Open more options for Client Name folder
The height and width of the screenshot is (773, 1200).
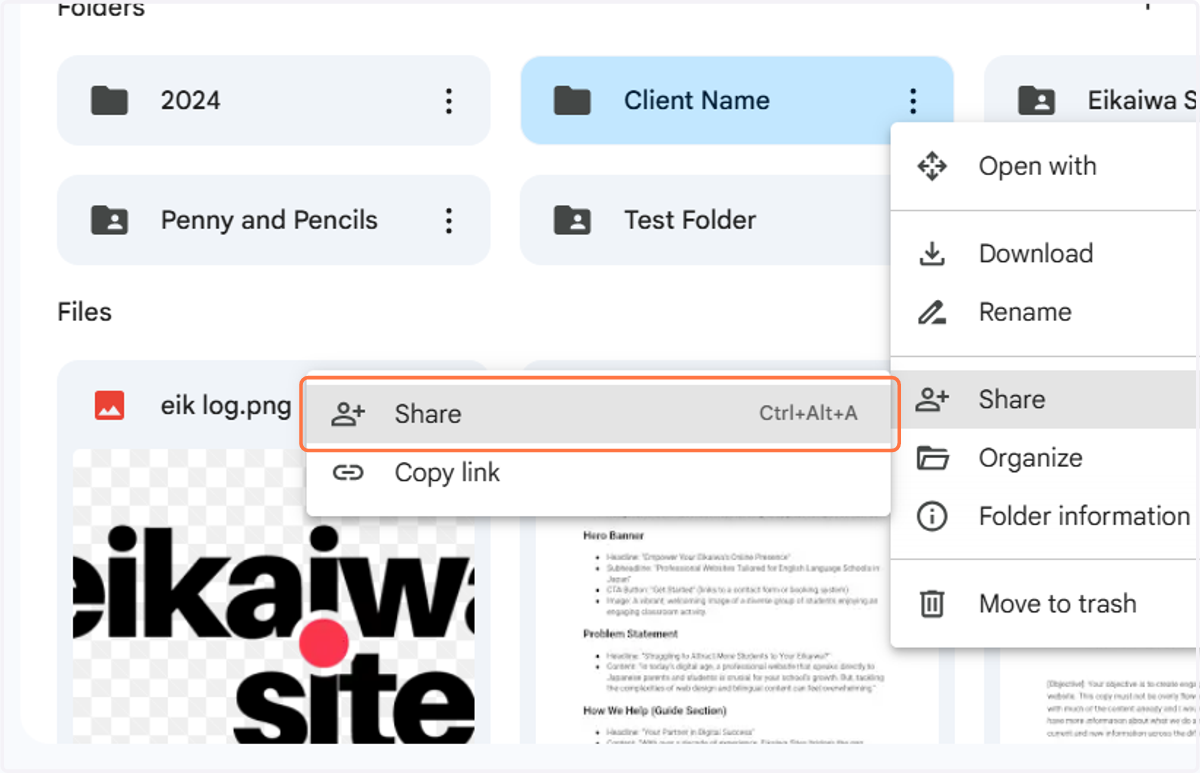(912, 100)
